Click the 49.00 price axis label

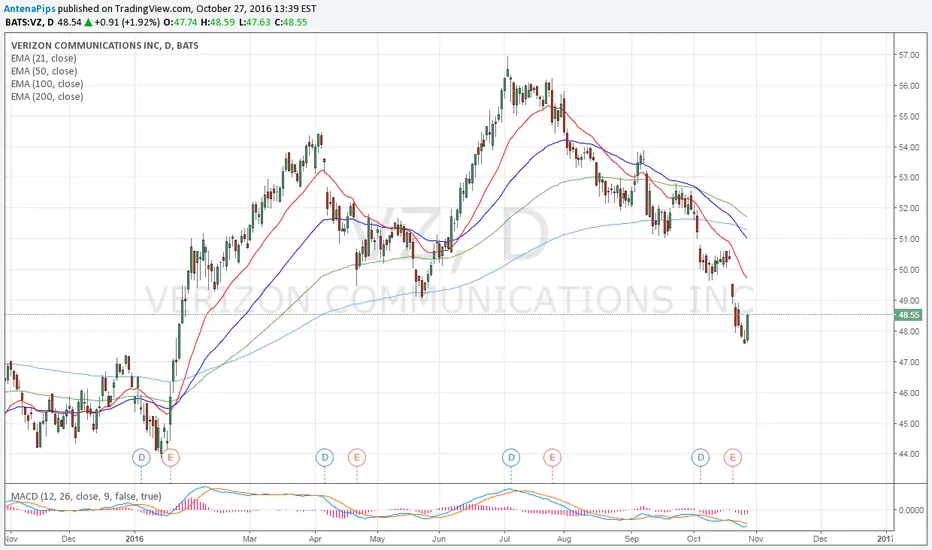tap(909, 301)
